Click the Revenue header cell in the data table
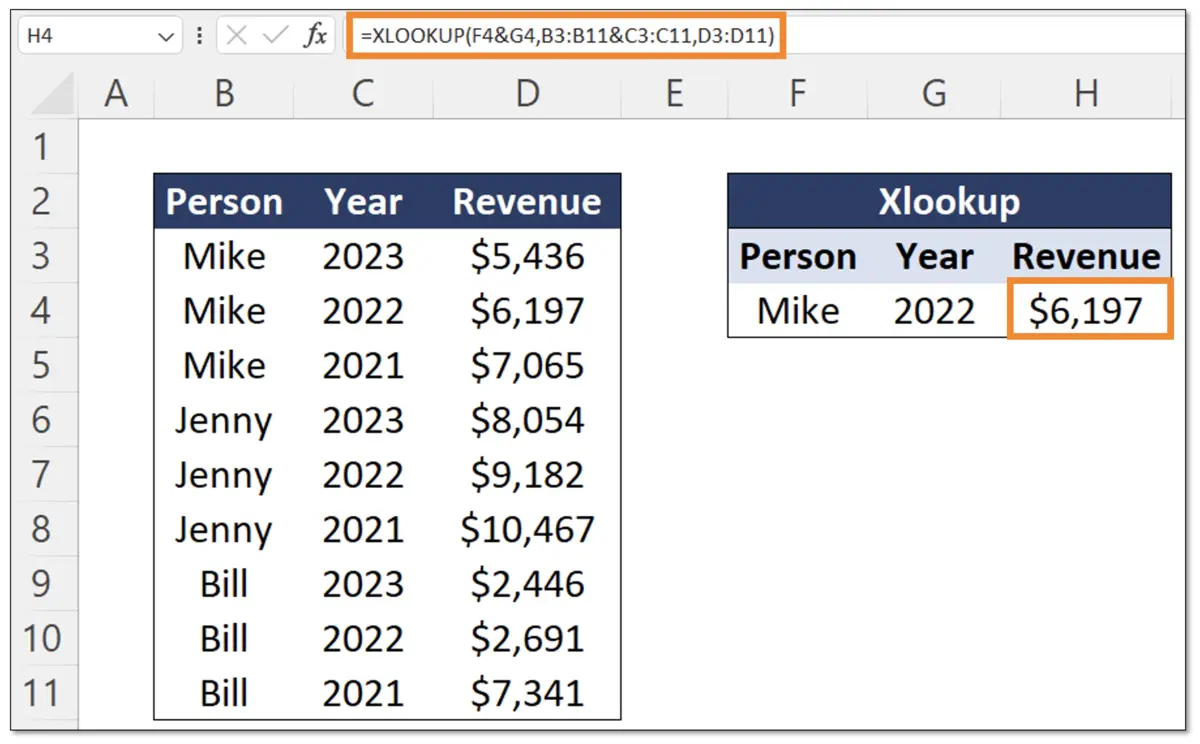Screen dimensions: 1200x744 pos(527,201)
